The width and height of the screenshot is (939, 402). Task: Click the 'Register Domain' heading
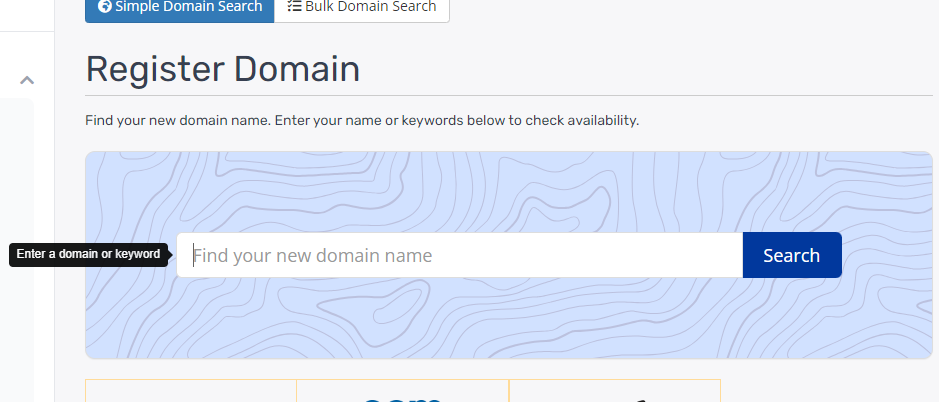(223, 69)
